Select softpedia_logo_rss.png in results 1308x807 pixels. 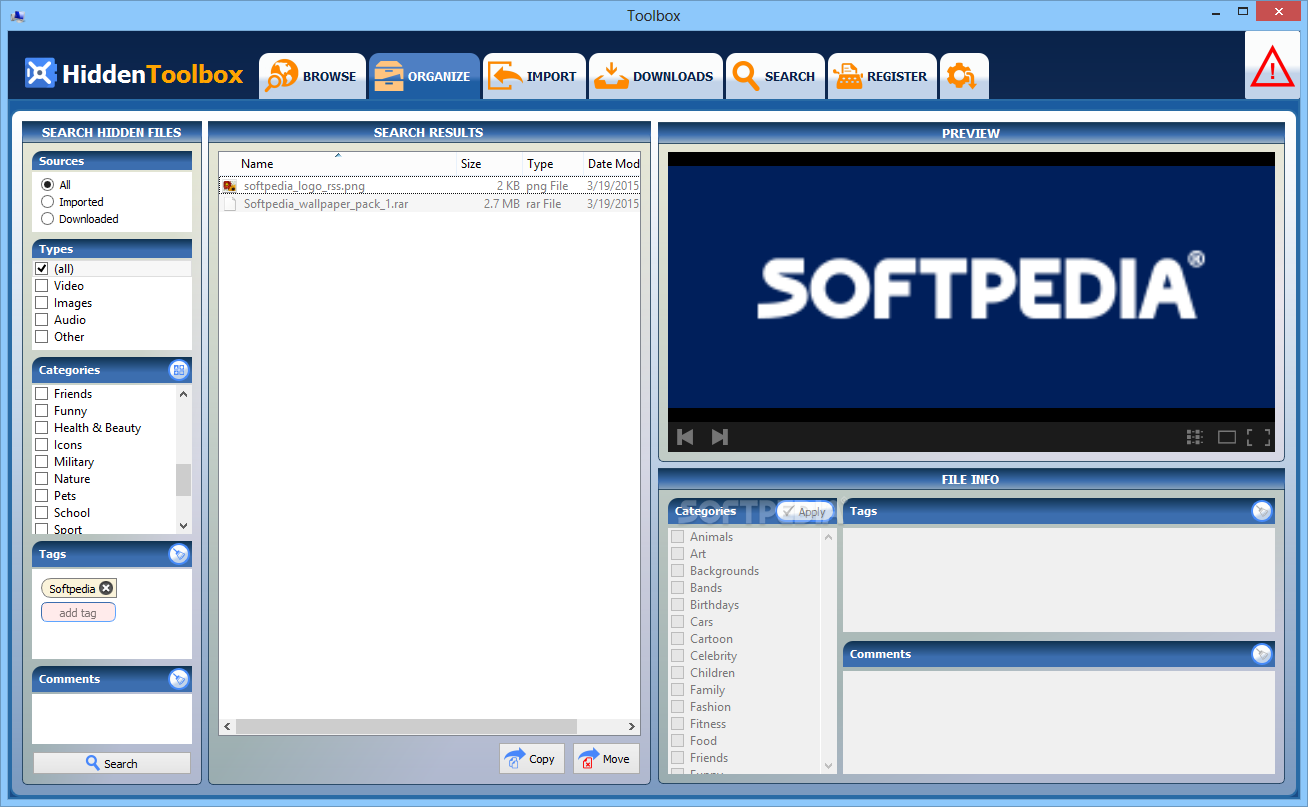pos(429,186)
